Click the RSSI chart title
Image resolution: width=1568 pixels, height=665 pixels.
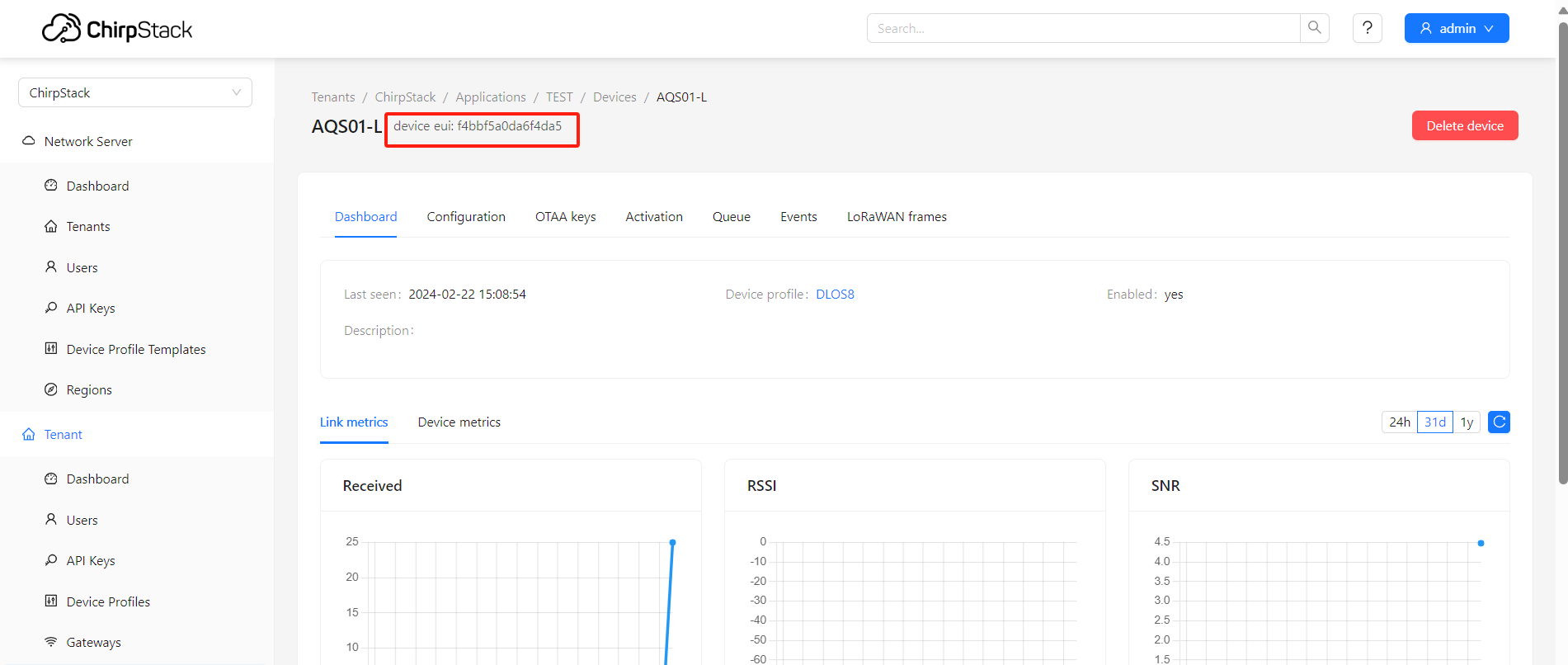click(761, 485)
